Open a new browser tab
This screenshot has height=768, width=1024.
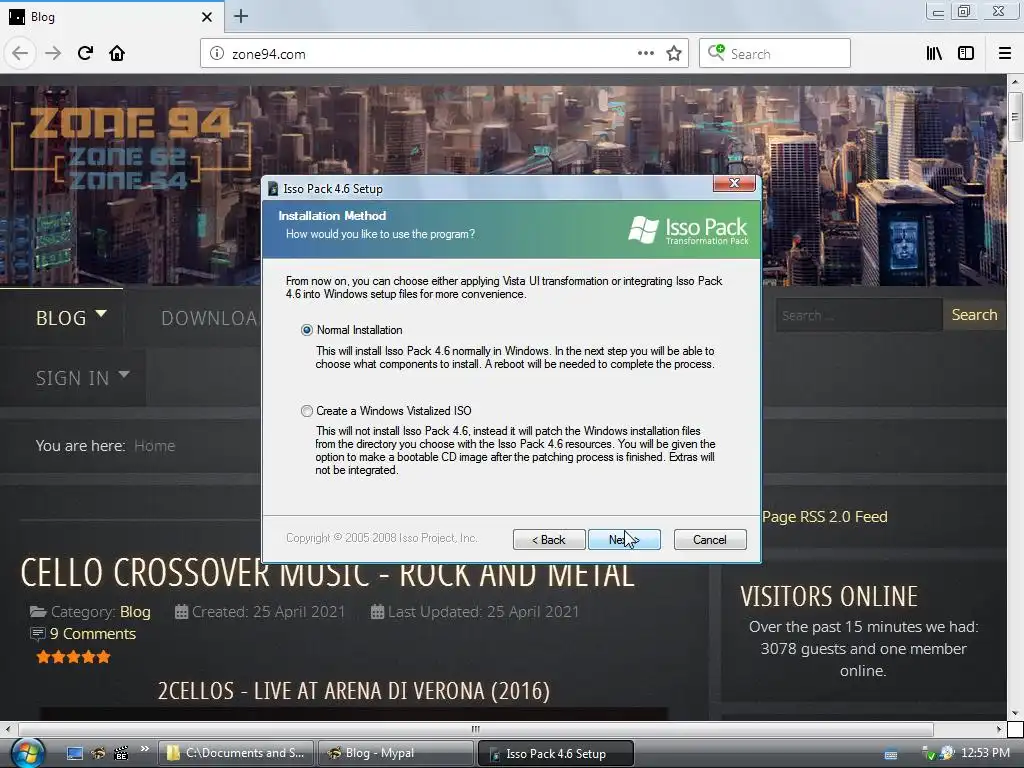click(241, 16)
